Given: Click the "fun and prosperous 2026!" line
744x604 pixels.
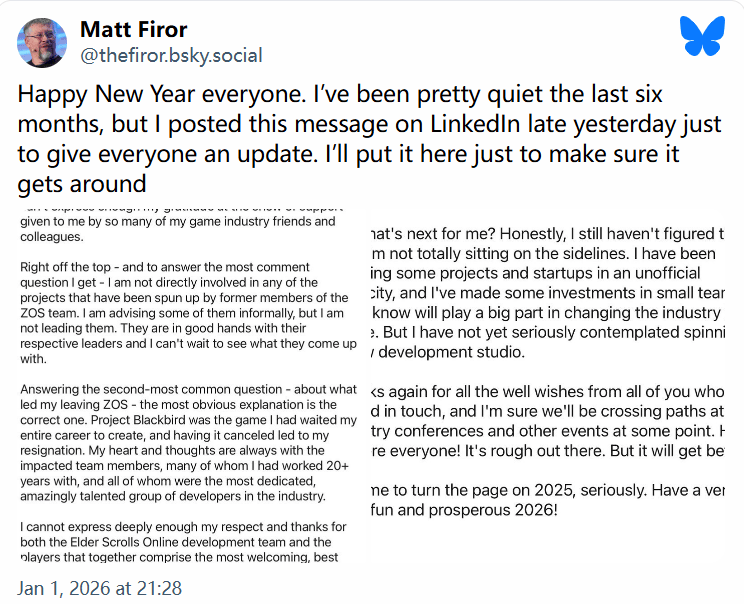Looking at the screenshot, I should [462, 510].
